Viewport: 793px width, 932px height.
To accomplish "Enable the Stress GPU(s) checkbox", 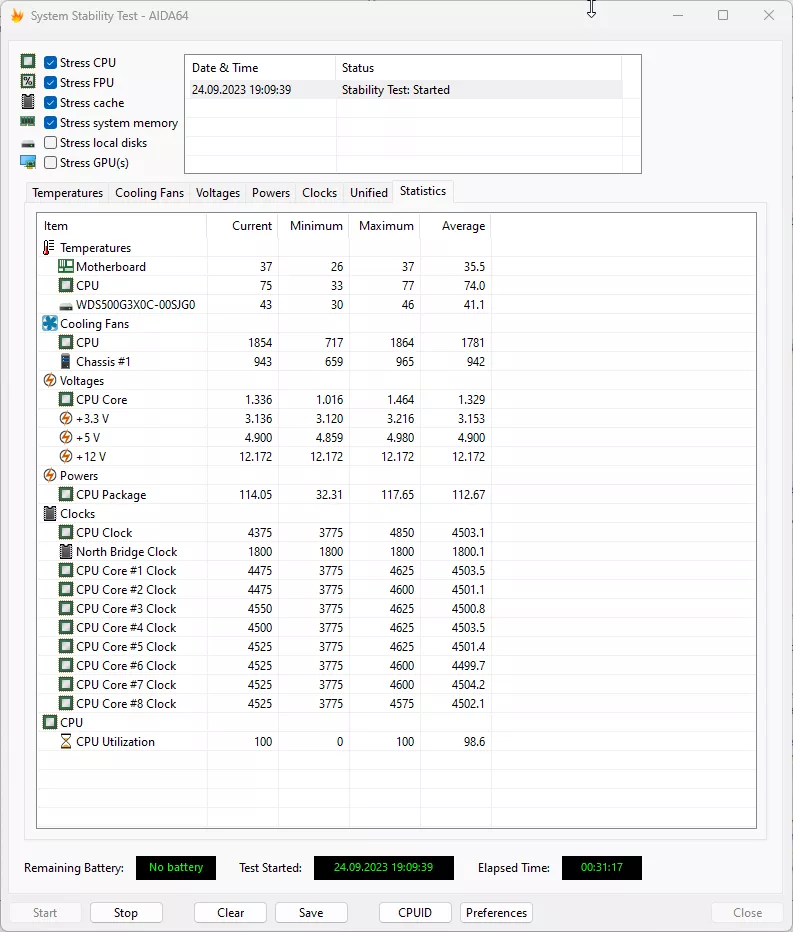I will (x=51, y=162).
